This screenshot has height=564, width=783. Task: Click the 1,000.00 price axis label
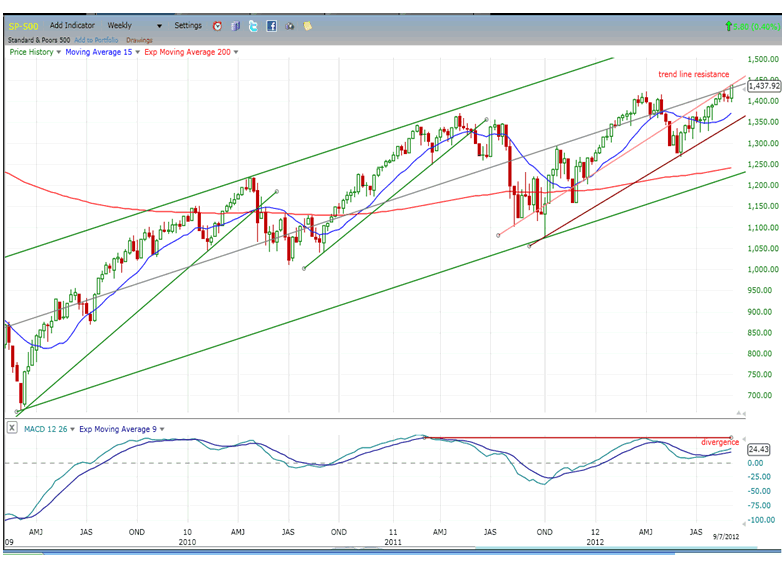pyautogui.click(x=763, y=269)
